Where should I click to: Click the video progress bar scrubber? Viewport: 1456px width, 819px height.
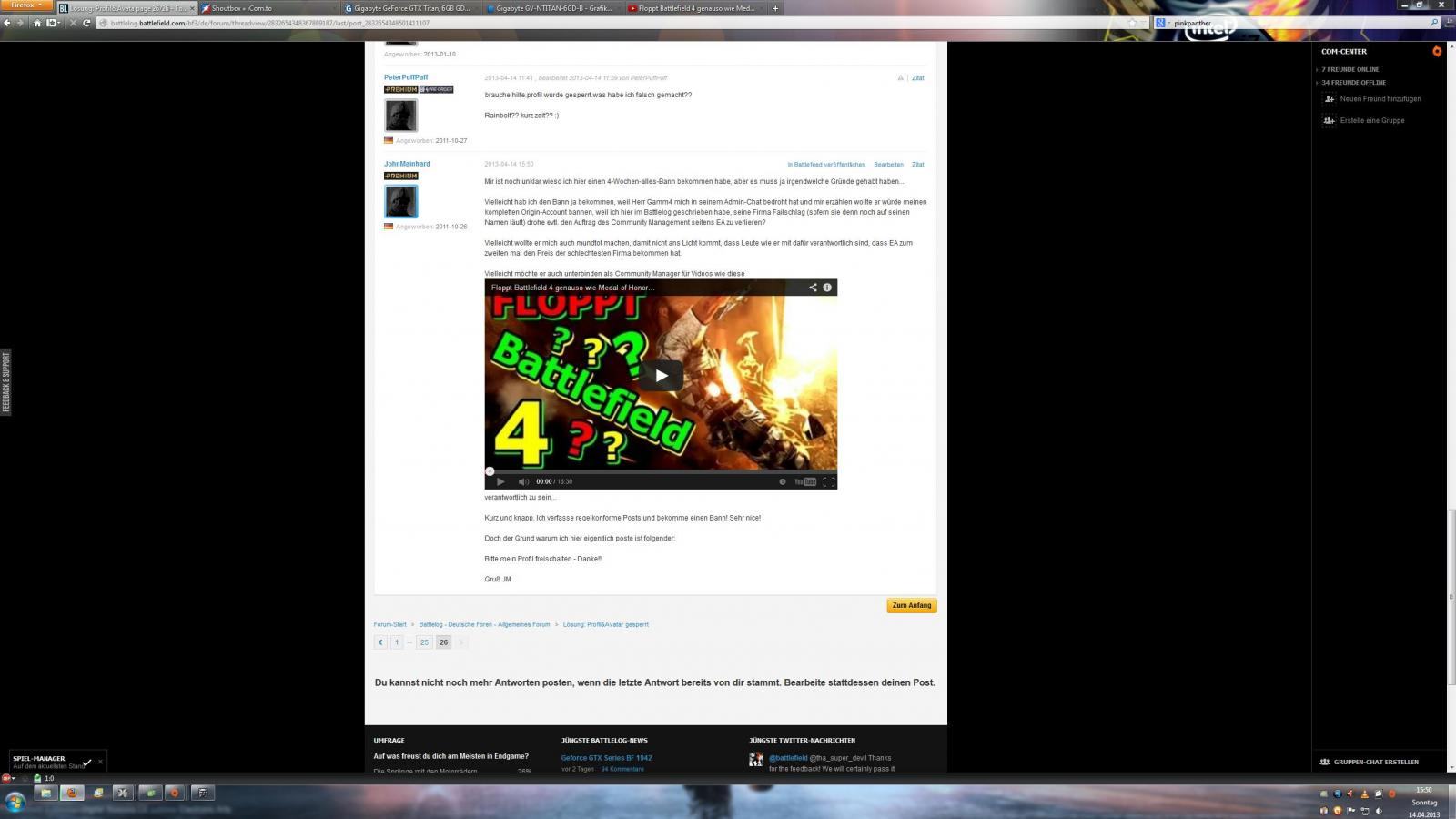click(x=490, y=471)
